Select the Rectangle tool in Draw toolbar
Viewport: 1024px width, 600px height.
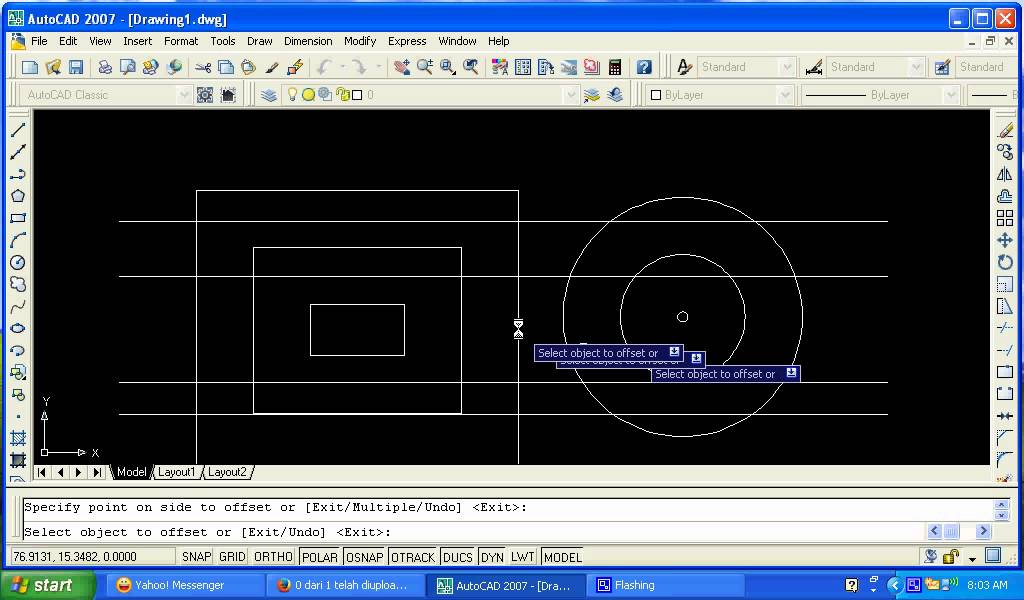tap(18, 218)
